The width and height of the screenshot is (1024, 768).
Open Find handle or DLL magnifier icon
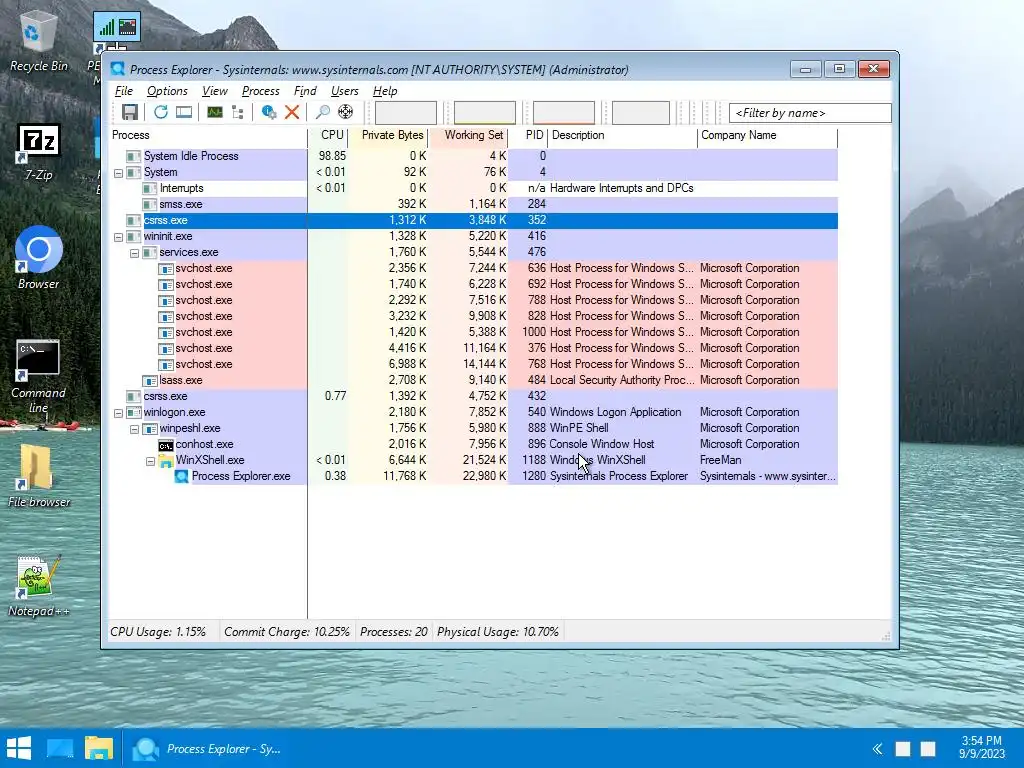coord(323,112)
